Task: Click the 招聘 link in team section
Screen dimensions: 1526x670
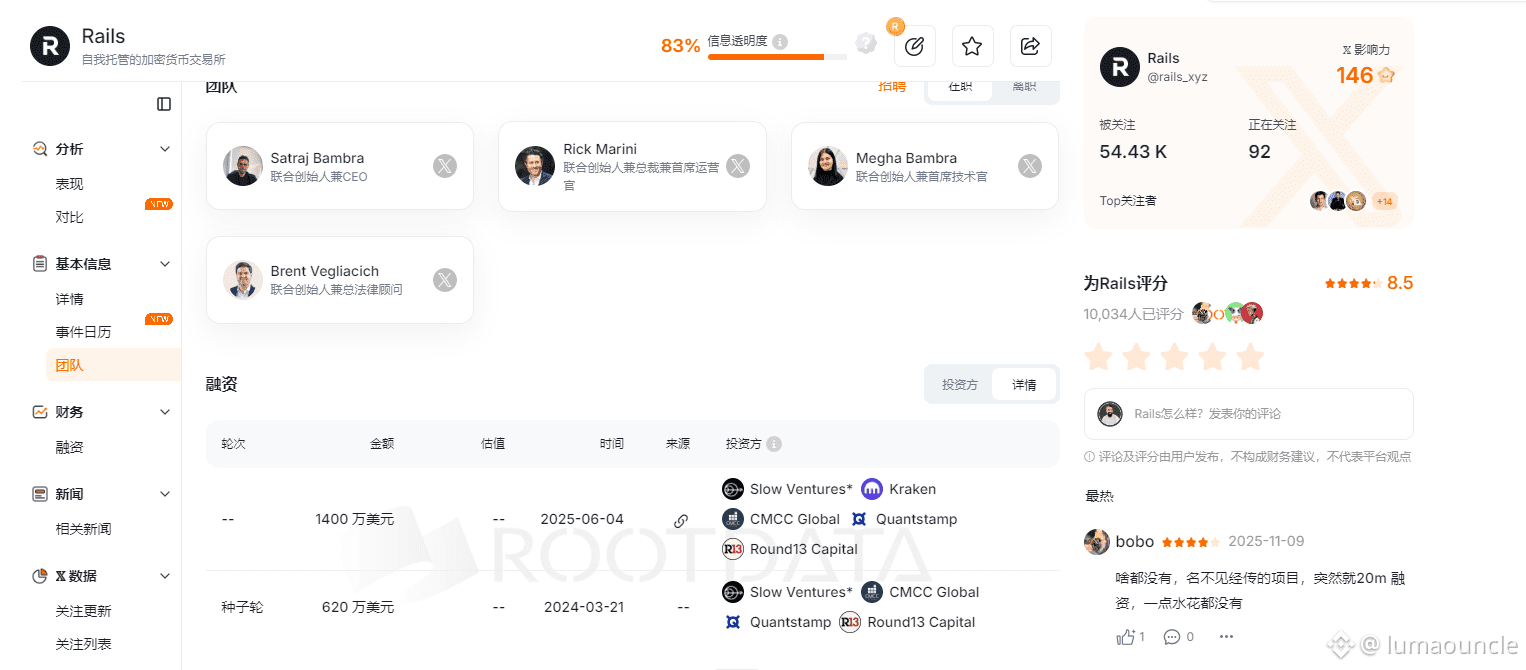Action: [892, 87]
